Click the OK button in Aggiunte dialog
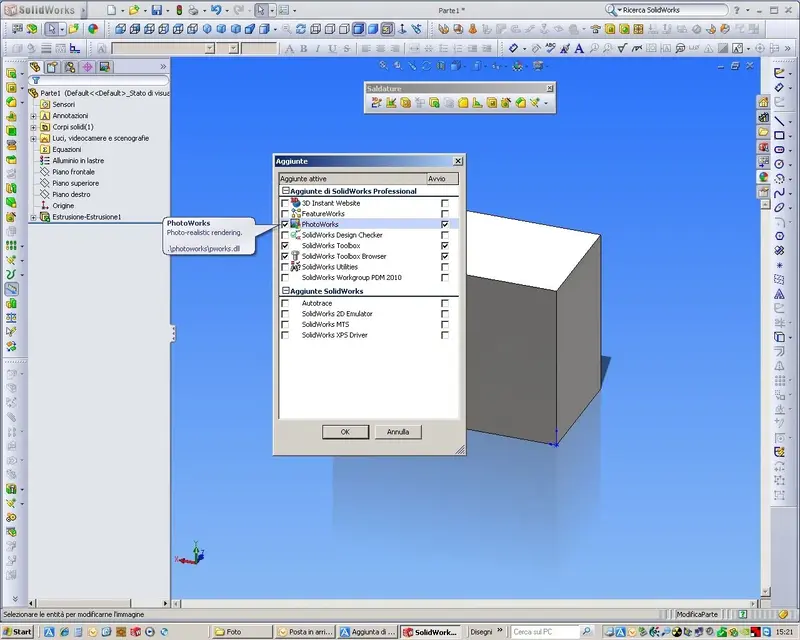 point(345,432)
